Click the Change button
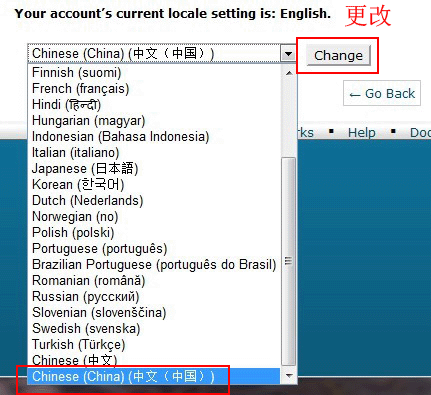The image size is (431, 395). tap(338, 55)
